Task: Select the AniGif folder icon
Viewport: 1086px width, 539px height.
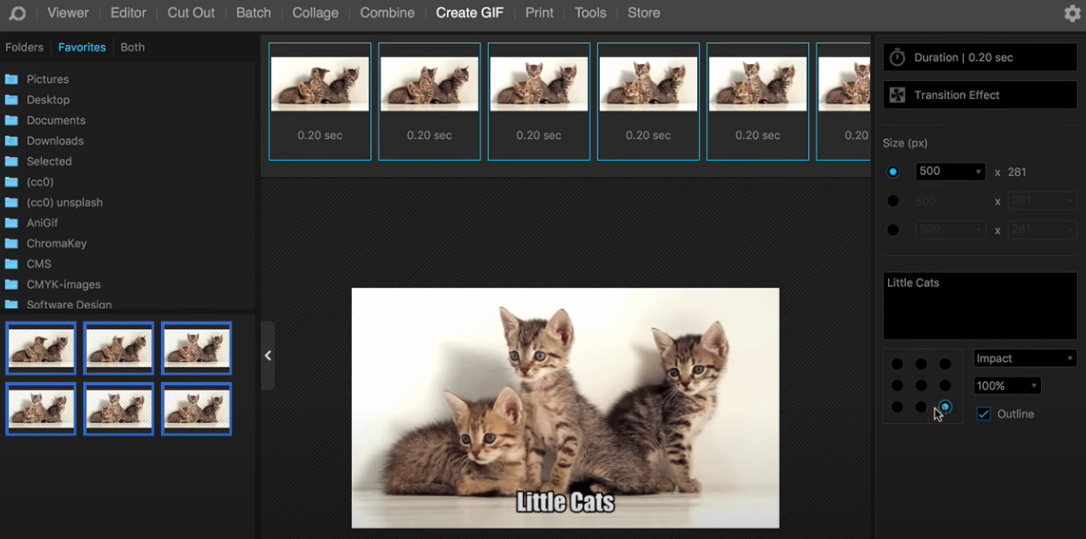Action: click(x=12, y=223)
